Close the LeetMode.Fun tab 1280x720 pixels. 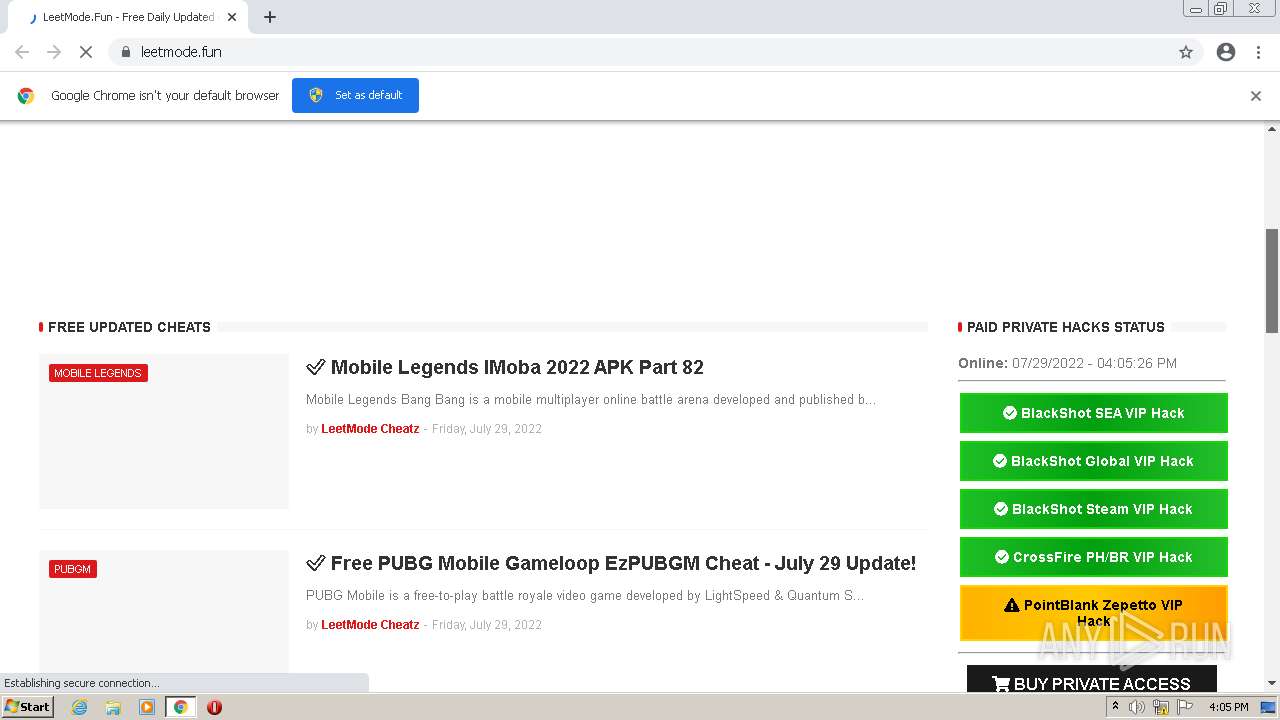(232, 17)
